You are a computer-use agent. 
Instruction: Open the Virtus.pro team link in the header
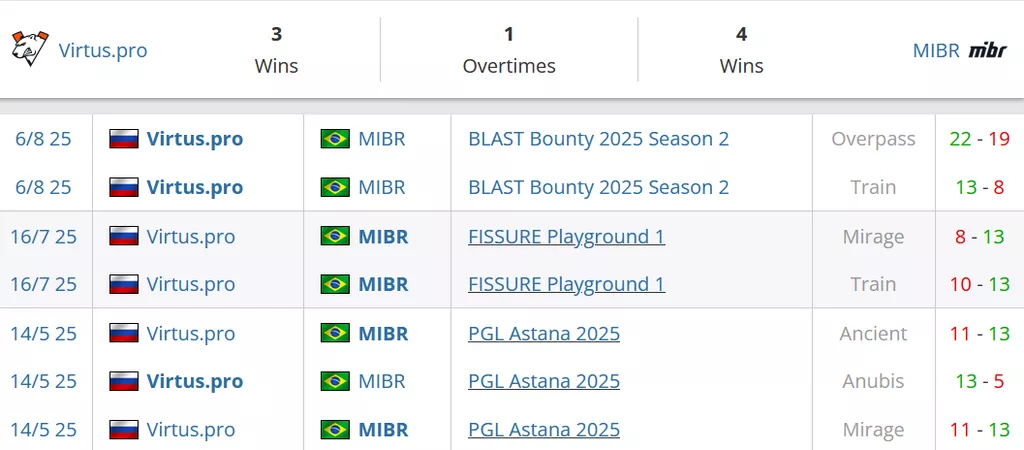(103, 50)
